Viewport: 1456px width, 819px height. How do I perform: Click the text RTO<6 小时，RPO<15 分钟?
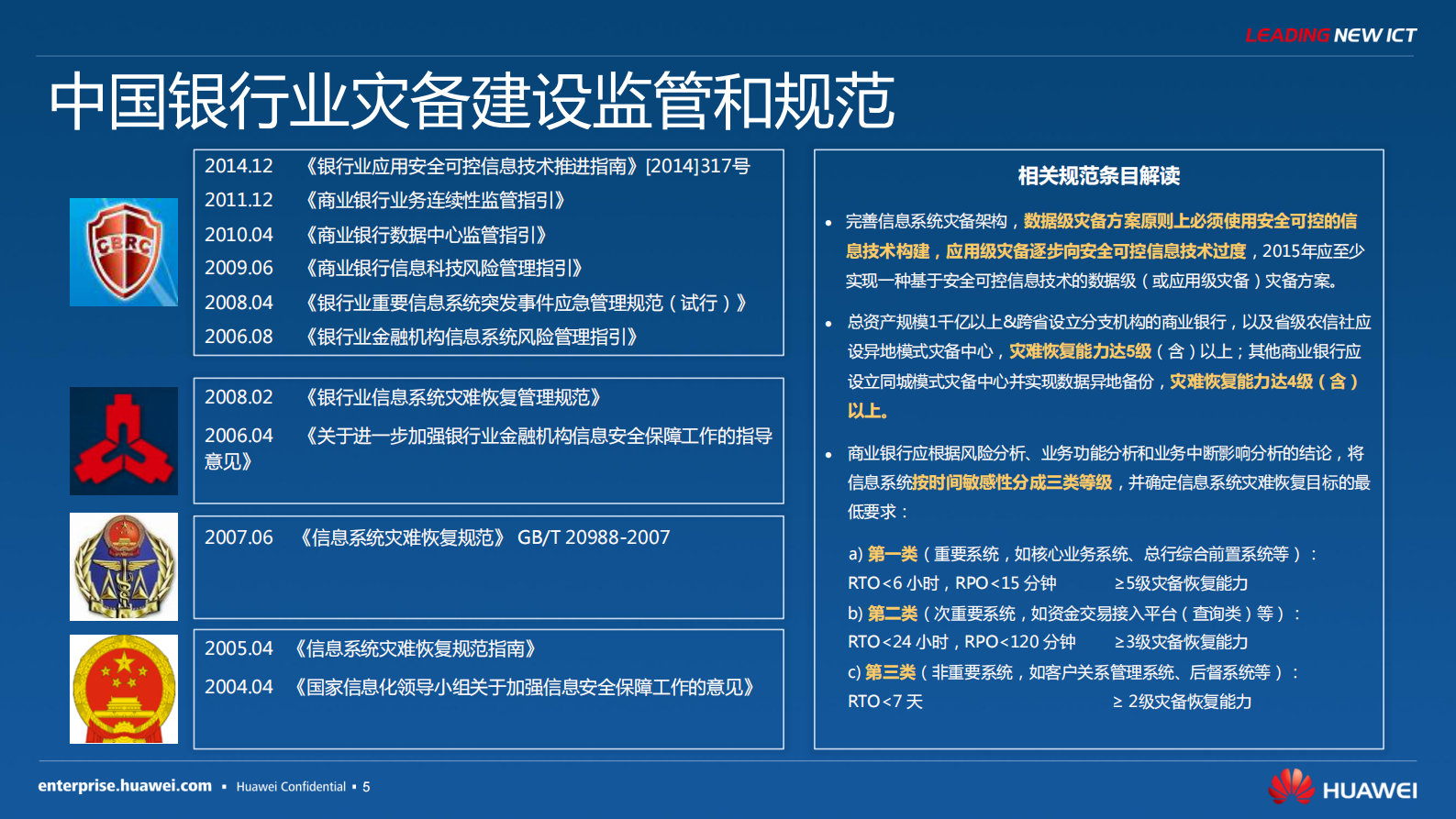click(952, 583)
